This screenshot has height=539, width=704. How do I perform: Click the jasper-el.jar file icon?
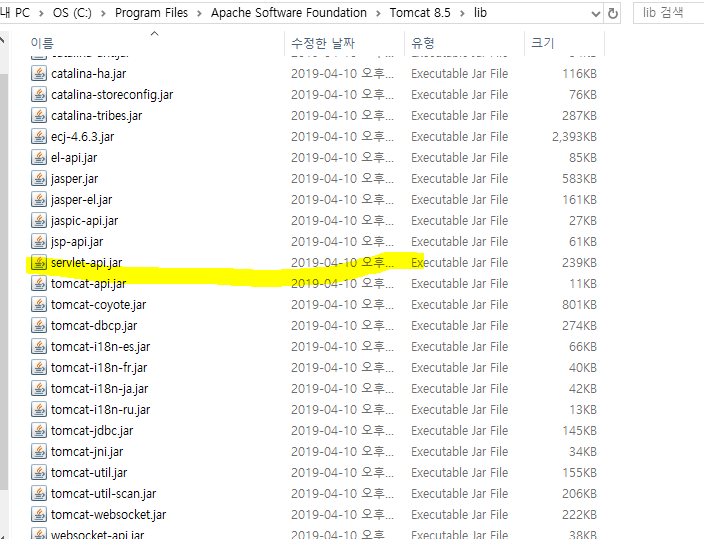(39, 199)
